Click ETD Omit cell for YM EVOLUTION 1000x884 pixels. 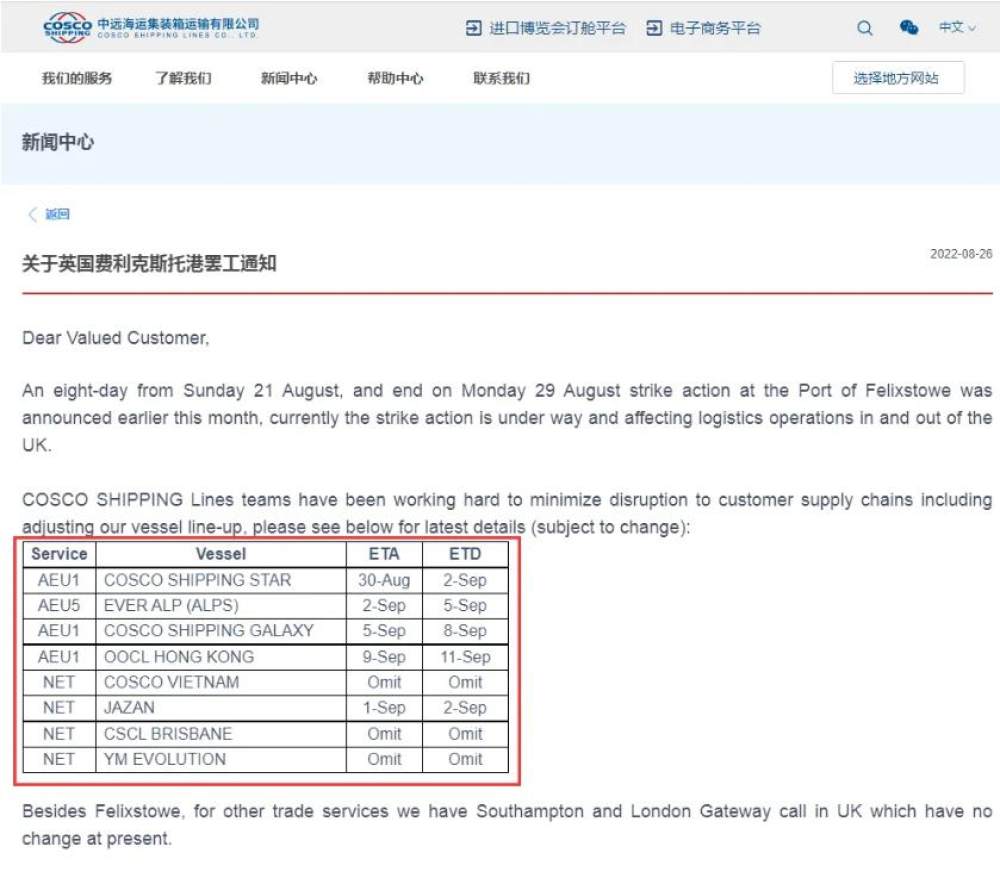coord(465,760)
